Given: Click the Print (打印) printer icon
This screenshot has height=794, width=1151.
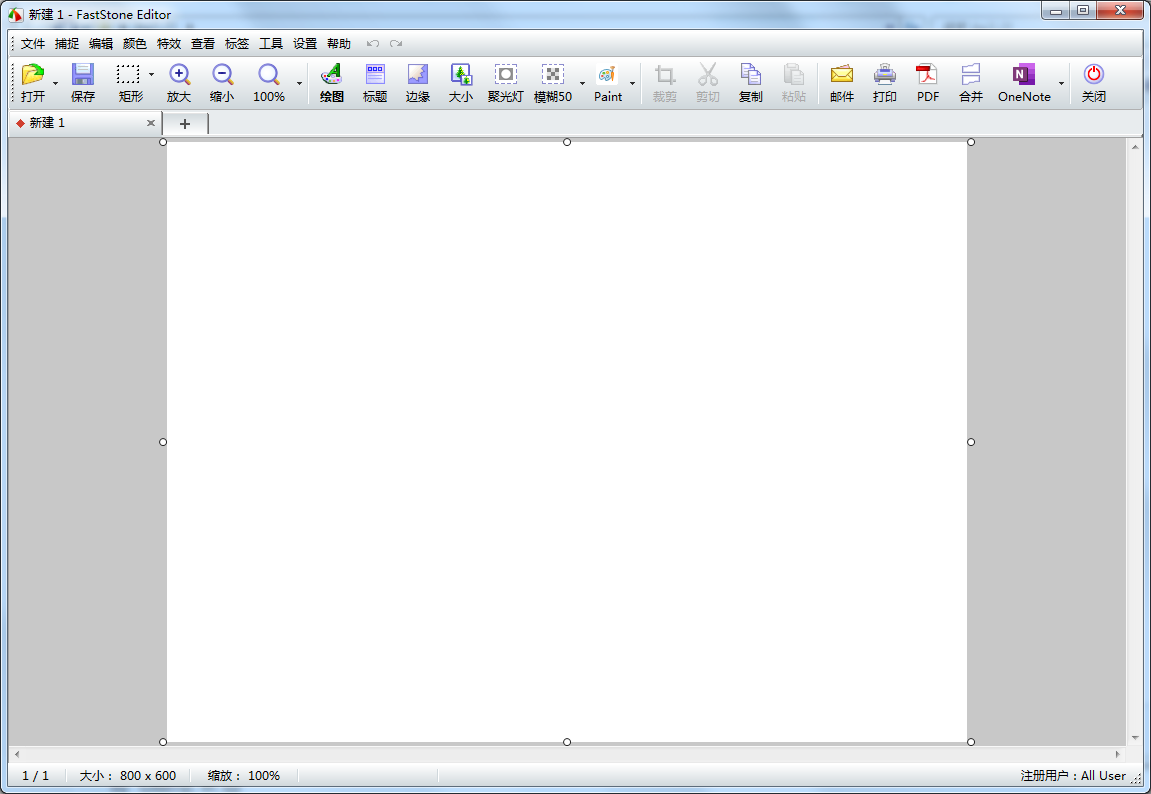Looking at the screenshot, I should [885, 76].
